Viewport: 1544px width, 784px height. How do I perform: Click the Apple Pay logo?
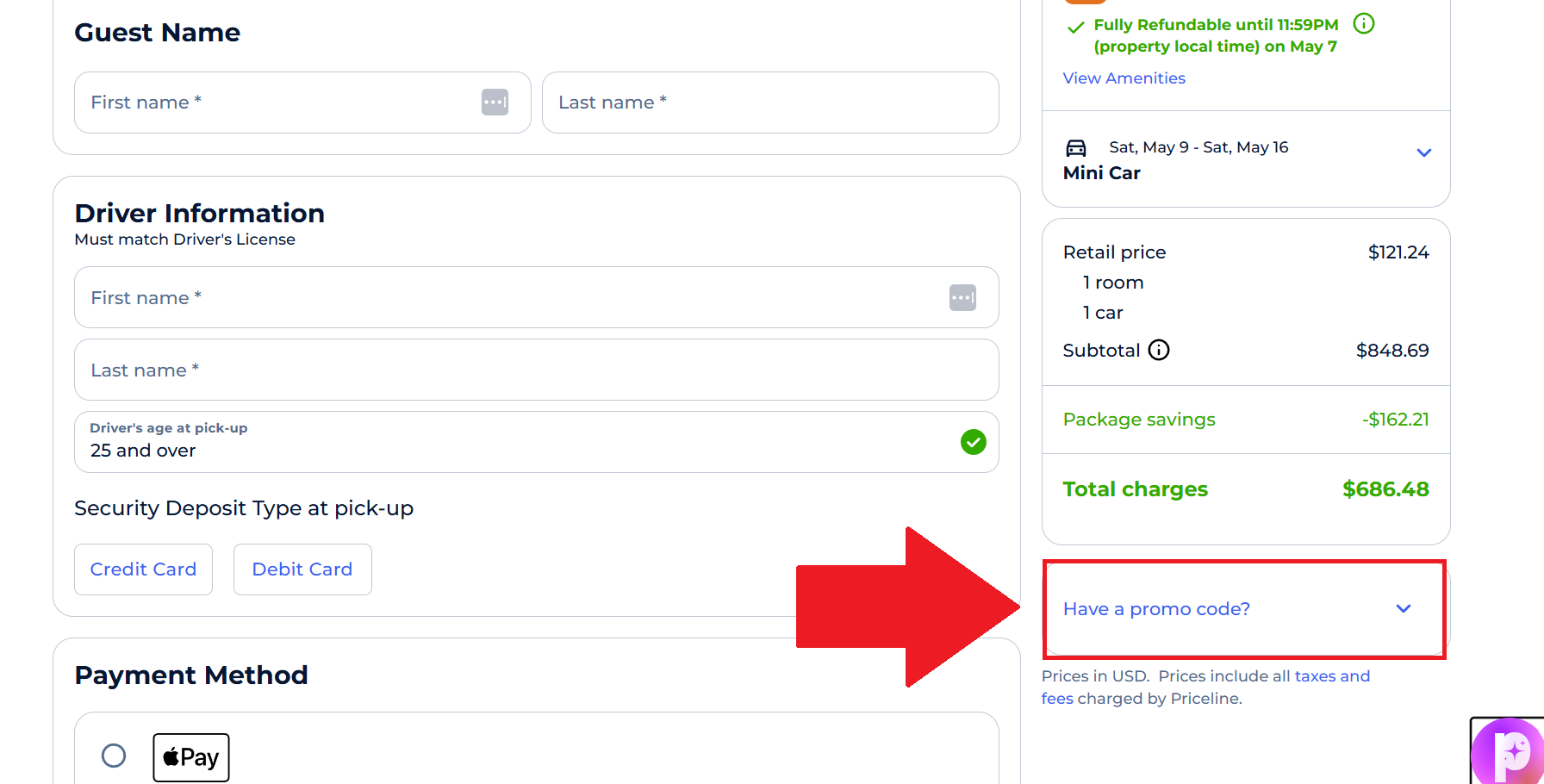pos(190,756)
